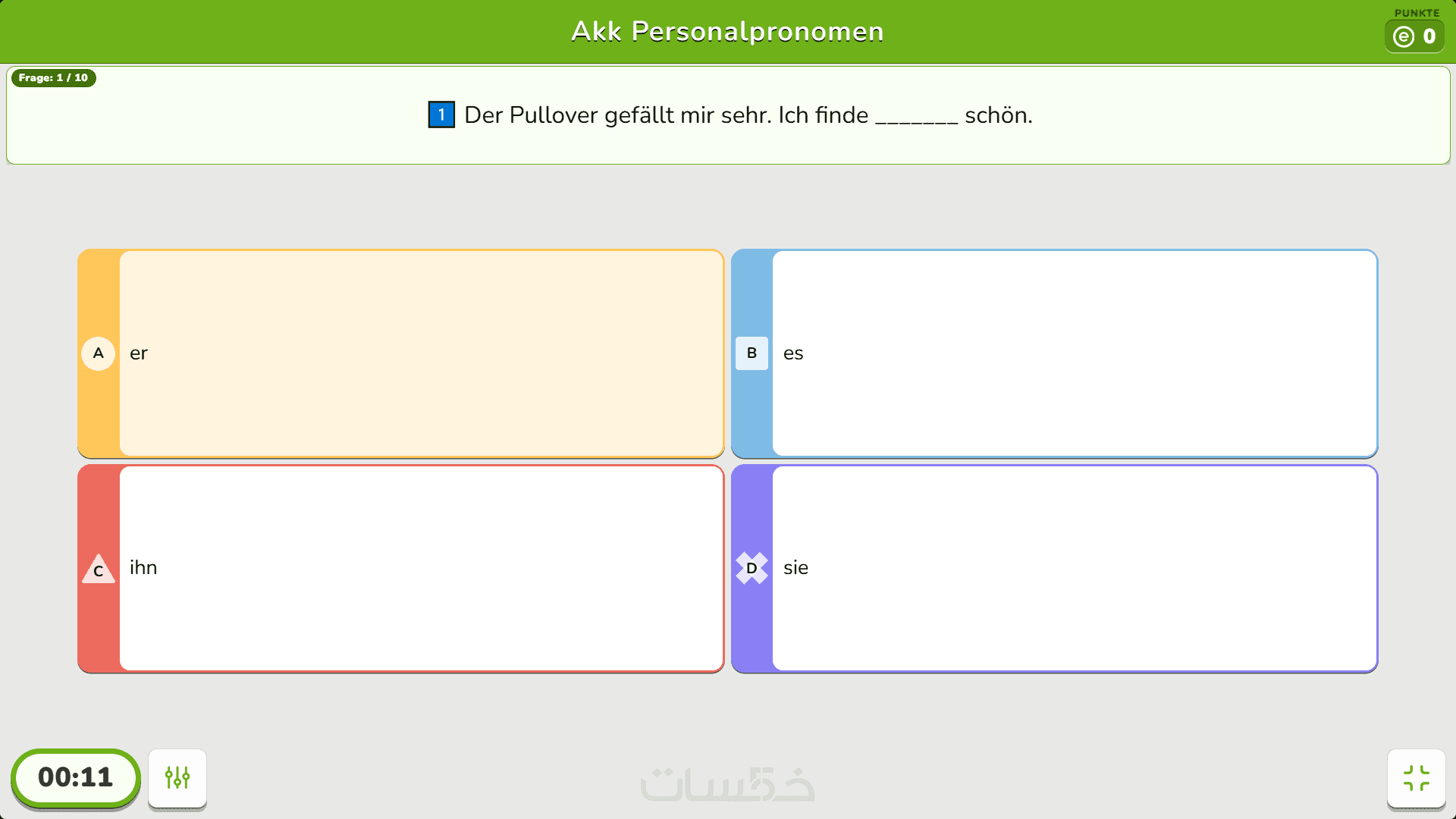Select answer 'es'
The width and height of the screenshot is (1456, 819).
click(x=1074, y=353)
